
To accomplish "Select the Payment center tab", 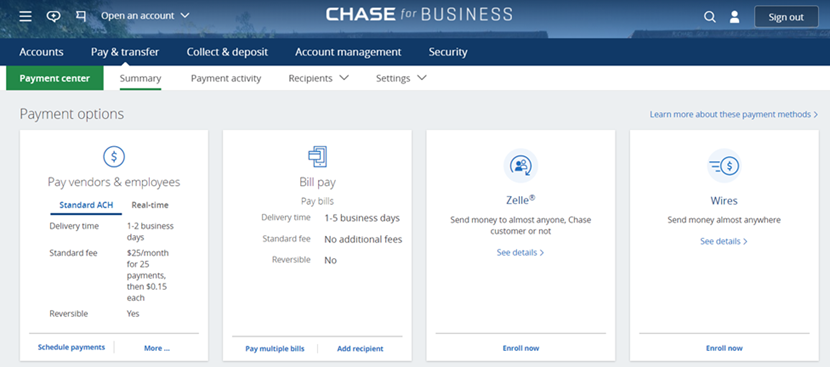I will point(55,78).
